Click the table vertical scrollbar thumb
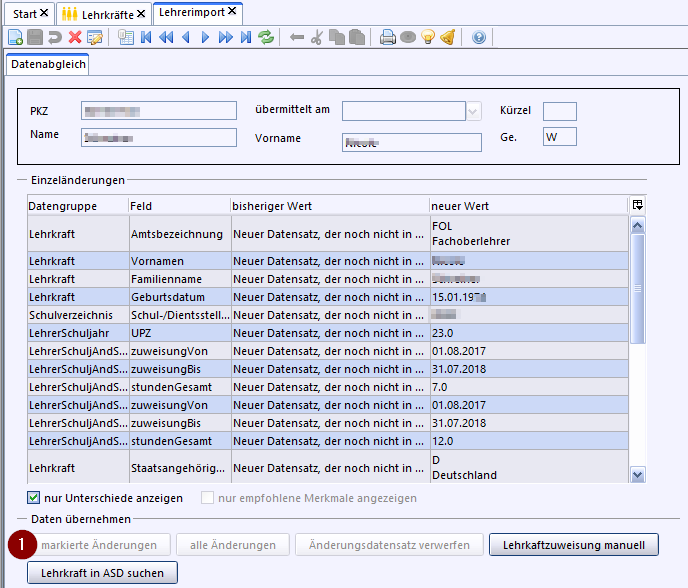The height and width of the screenshot is (588, 688). pos(638,289)
